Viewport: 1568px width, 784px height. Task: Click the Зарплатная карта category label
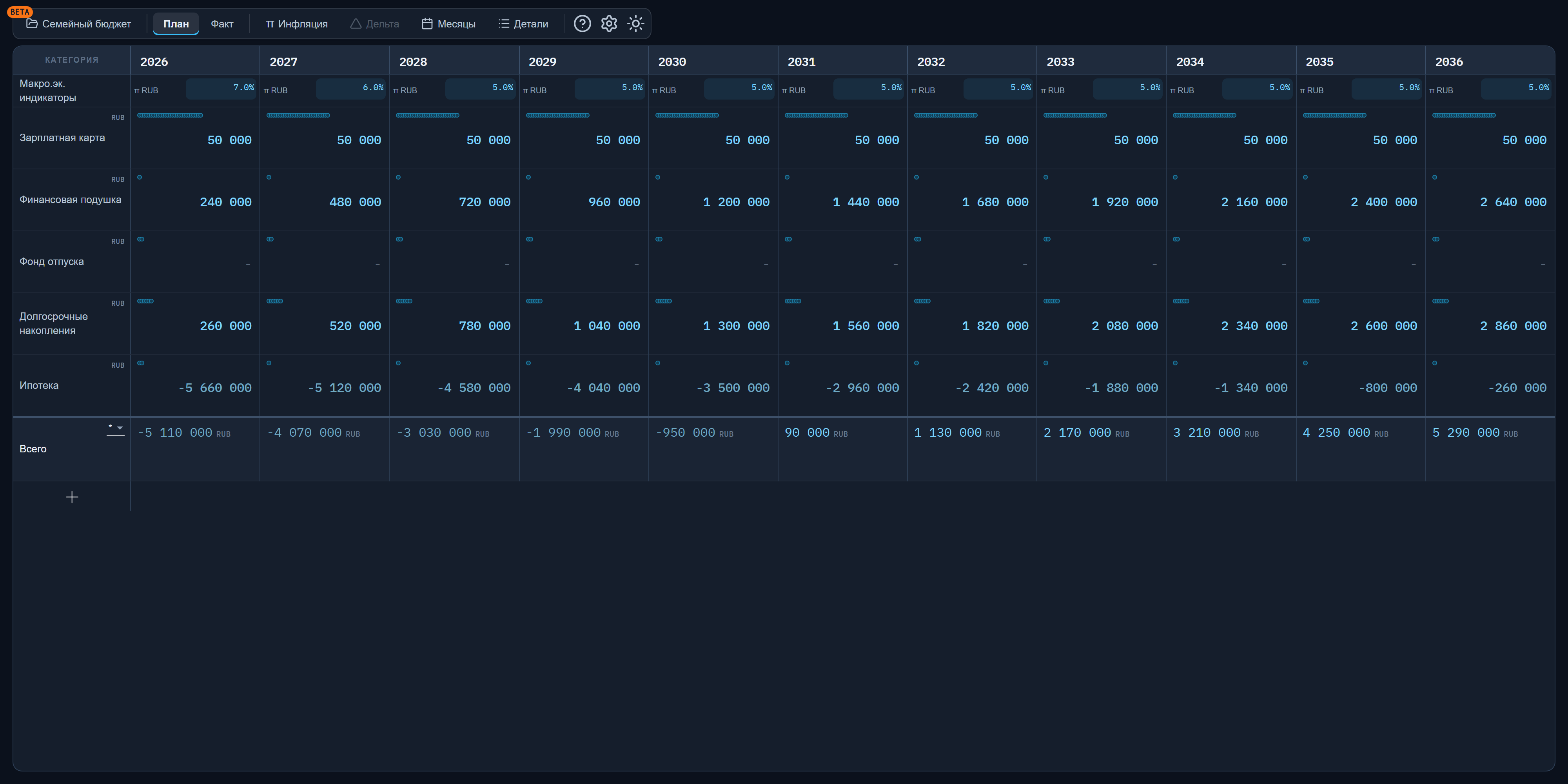62,138
